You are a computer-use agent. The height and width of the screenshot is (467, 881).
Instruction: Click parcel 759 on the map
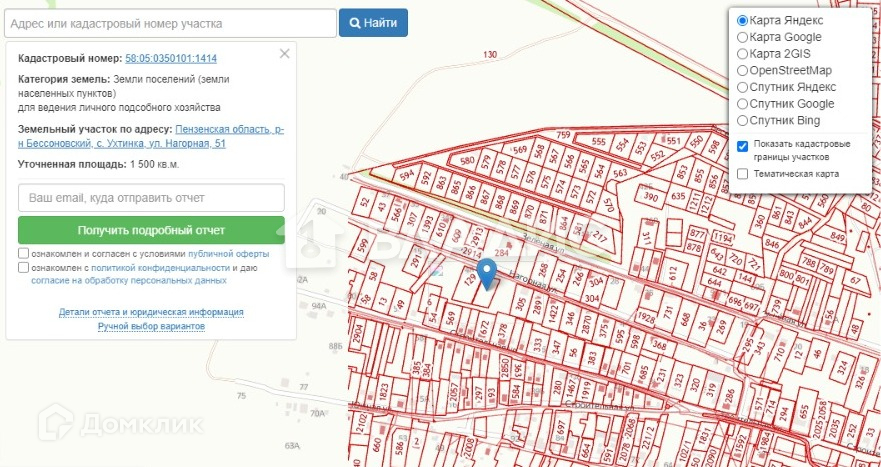pos(563,135)
